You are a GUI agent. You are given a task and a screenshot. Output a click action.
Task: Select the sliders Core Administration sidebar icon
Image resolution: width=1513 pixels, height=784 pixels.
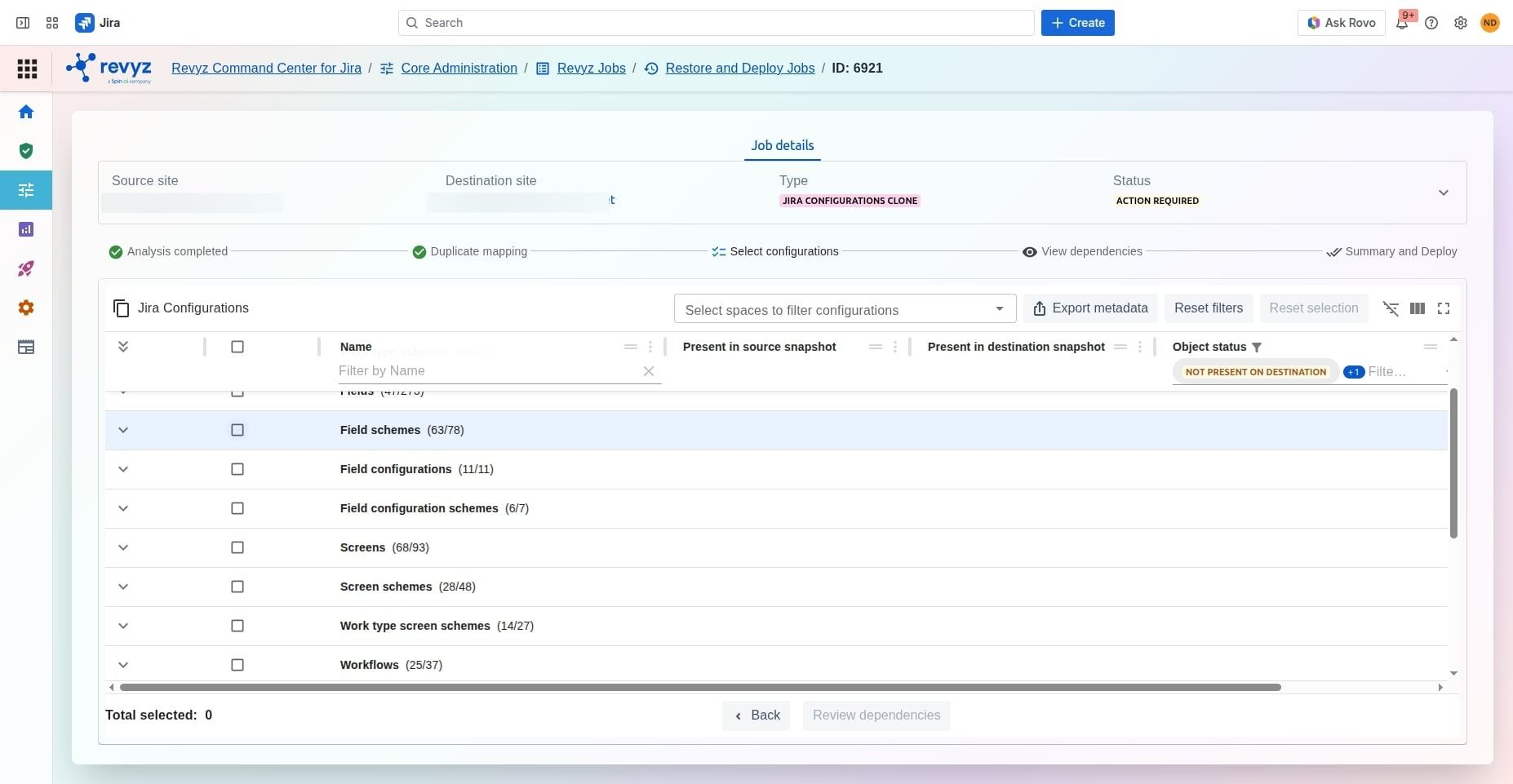26,190
